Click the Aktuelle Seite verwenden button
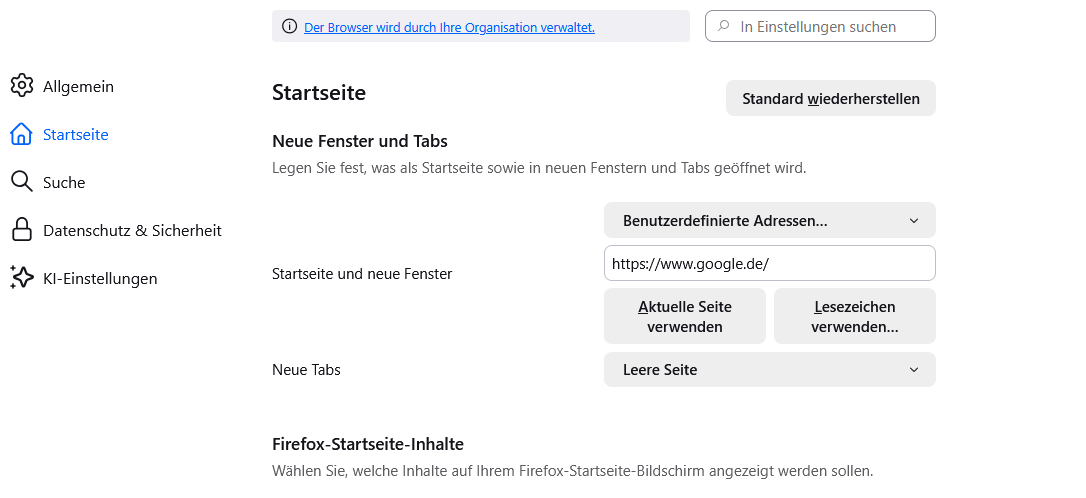1086x498 pixels. (684, 316)
